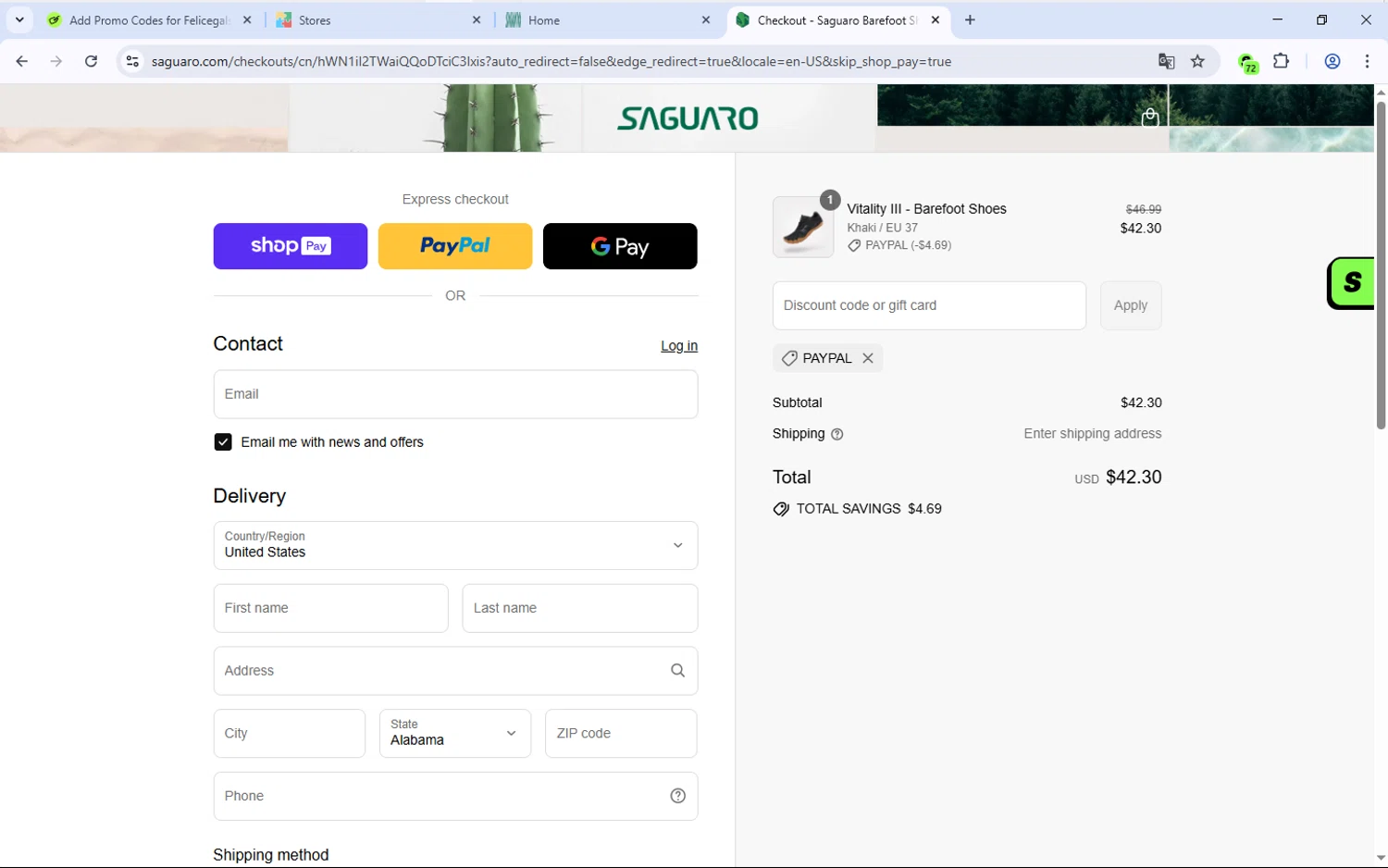
Task: Click the Enter shipping address text
Action: [1093, 434]
